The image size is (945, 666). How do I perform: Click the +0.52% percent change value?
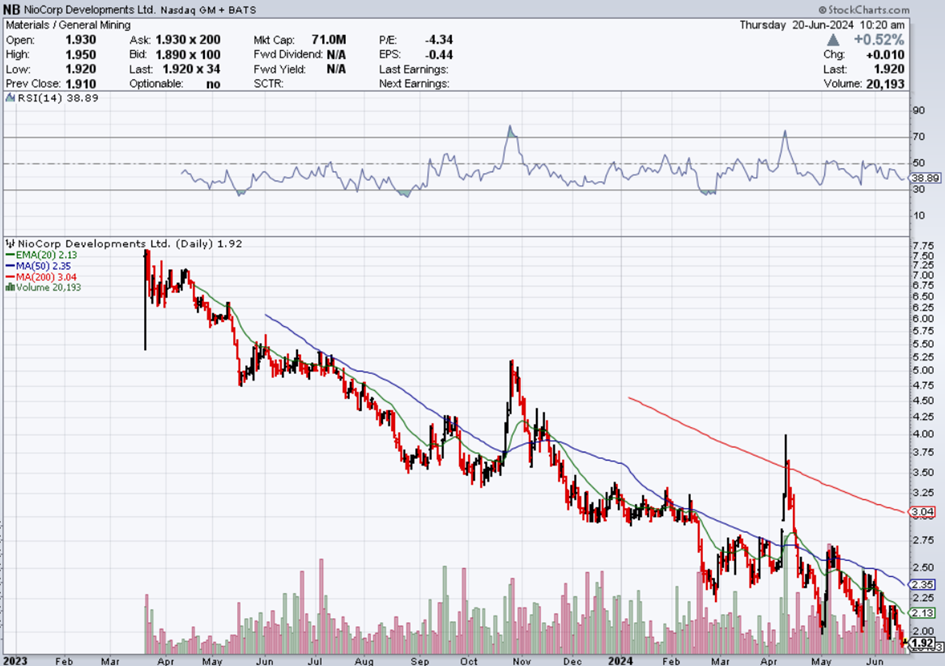click(879, 40)
